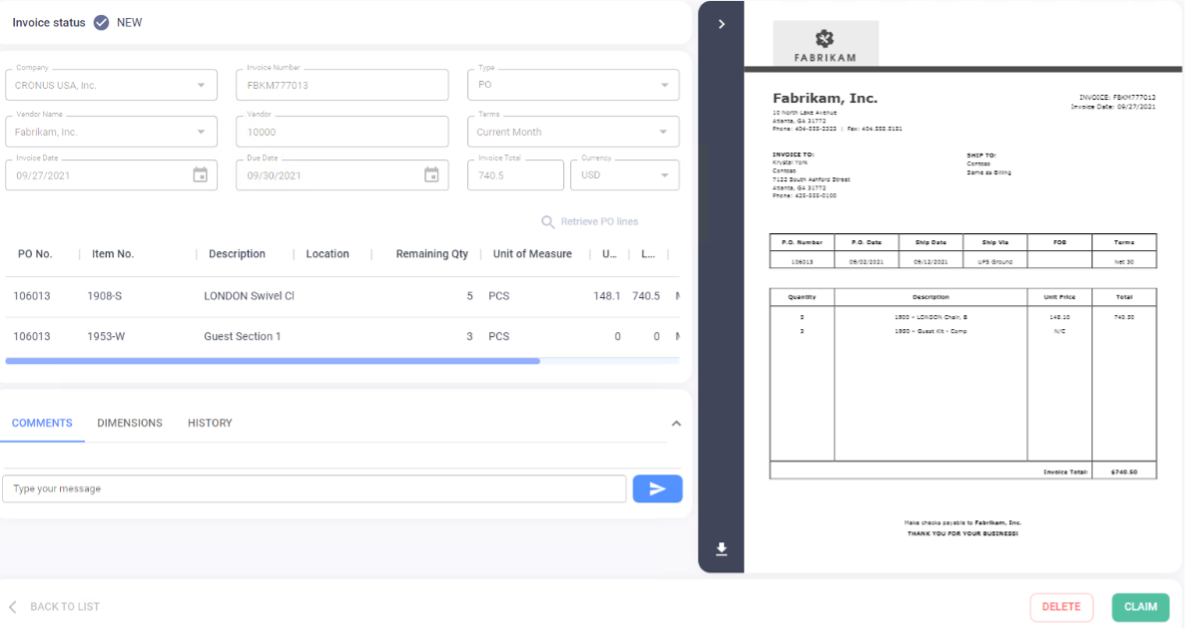This screenshot has height=632, width=1188.
Task: Click the Back to list arrow icon
Action: pyautogui.click(x=13, y=607)
